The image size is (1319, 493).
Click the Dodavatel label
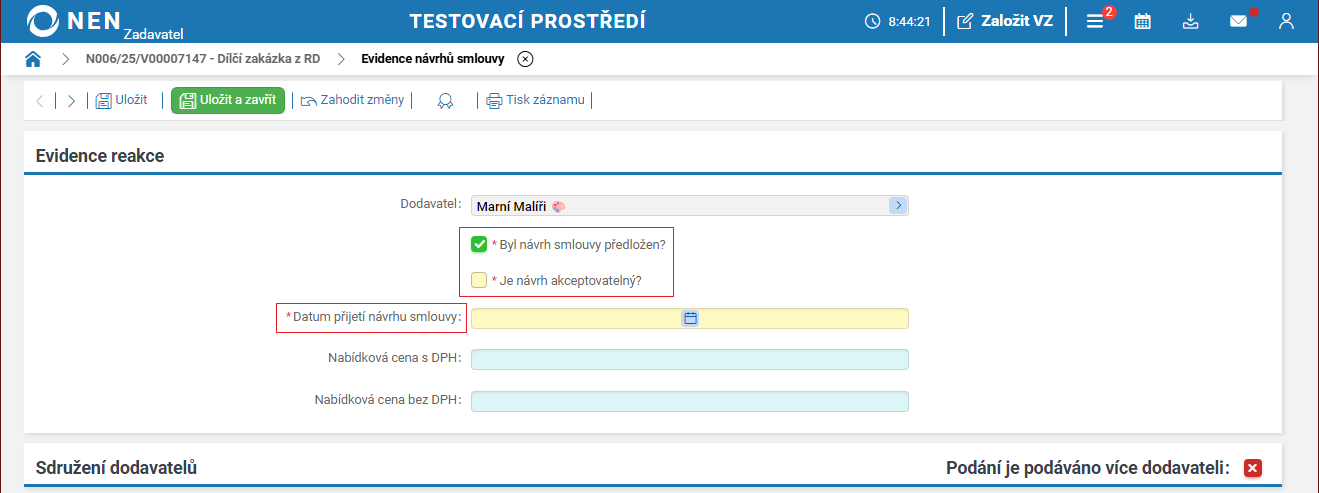click(431, 204)
